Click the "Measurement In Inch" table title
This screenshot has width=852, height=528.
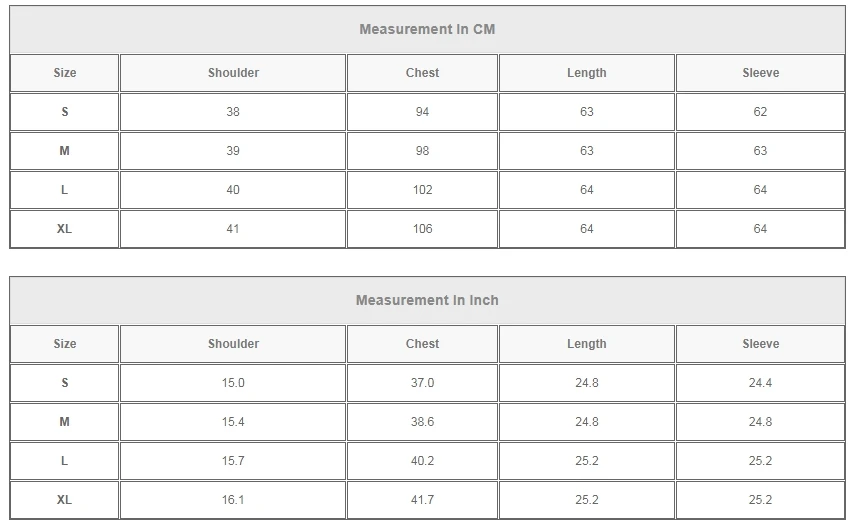click(427, 300)
